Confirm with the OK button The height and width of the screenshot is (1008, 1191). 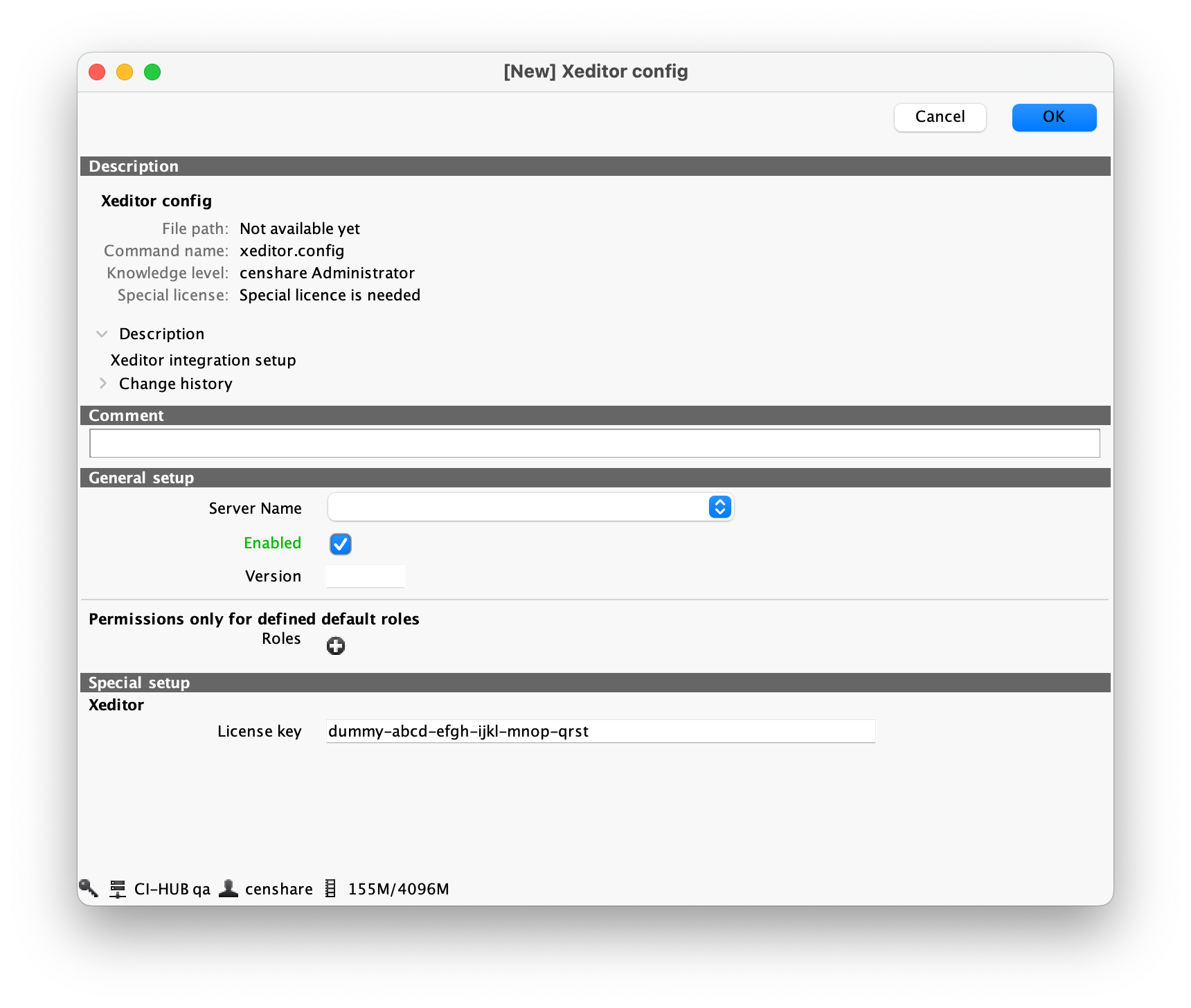click(x=1053, y=117)
